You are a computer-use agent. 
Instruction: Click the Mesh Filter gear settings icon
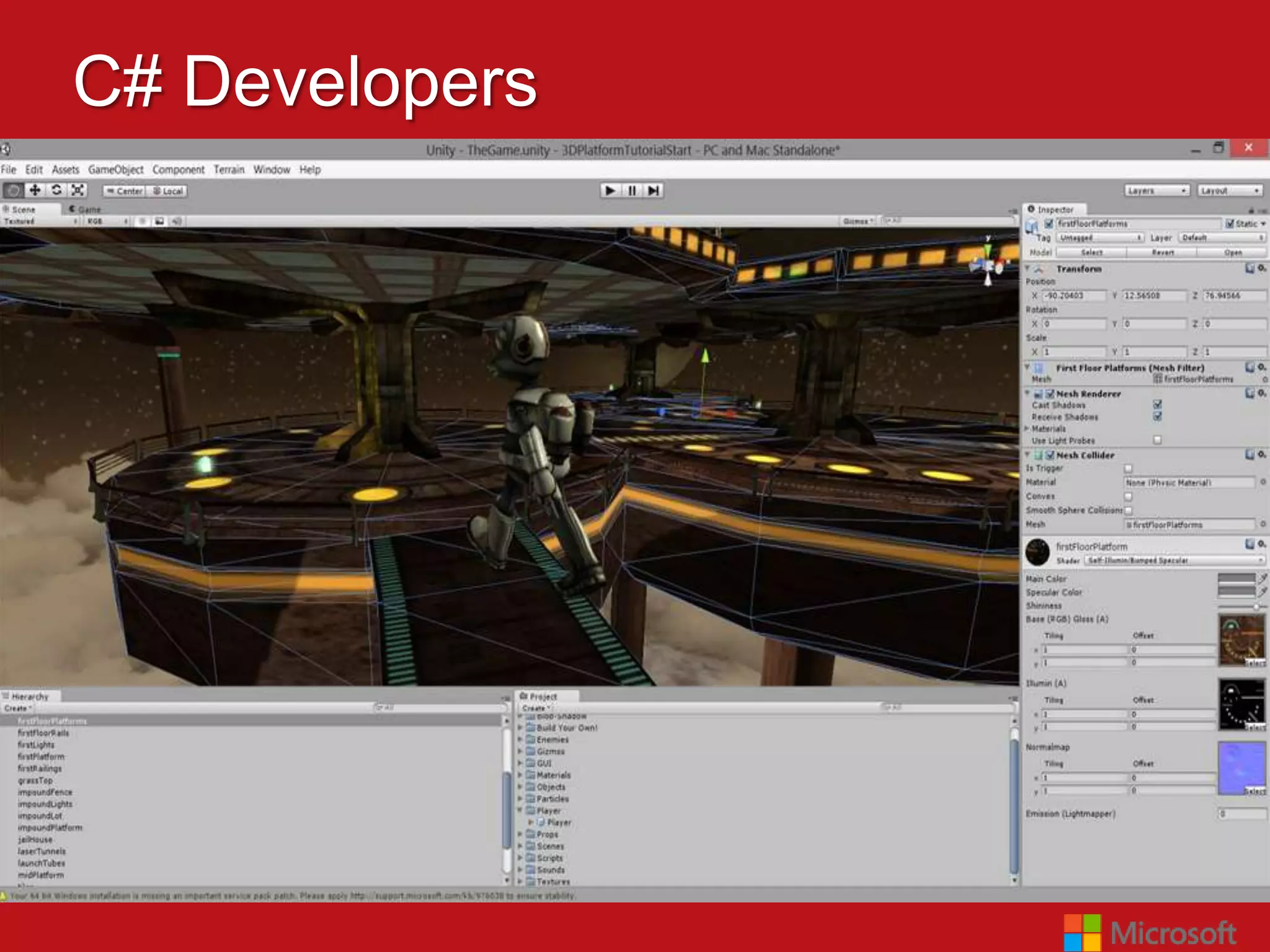coord(1262,367)
